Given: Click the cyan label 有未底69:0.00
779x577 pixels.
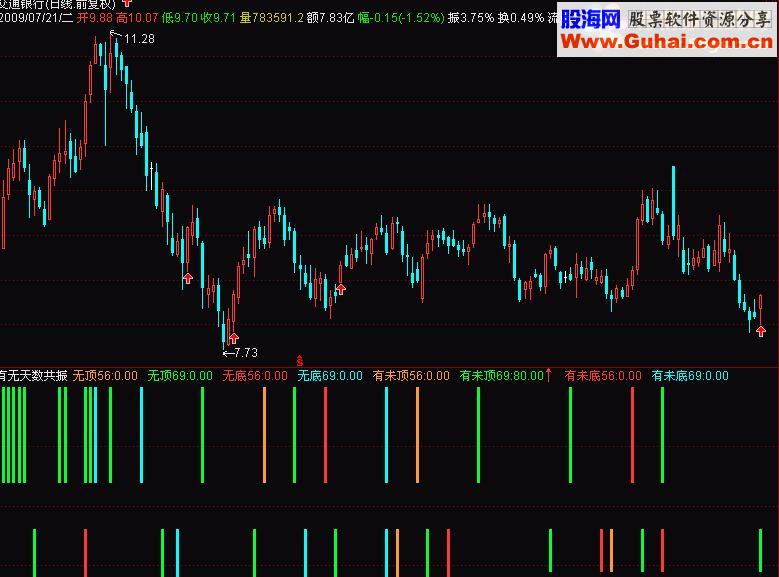Looking at the screenshot, I should pyautogui.click(x=690, y=376).
